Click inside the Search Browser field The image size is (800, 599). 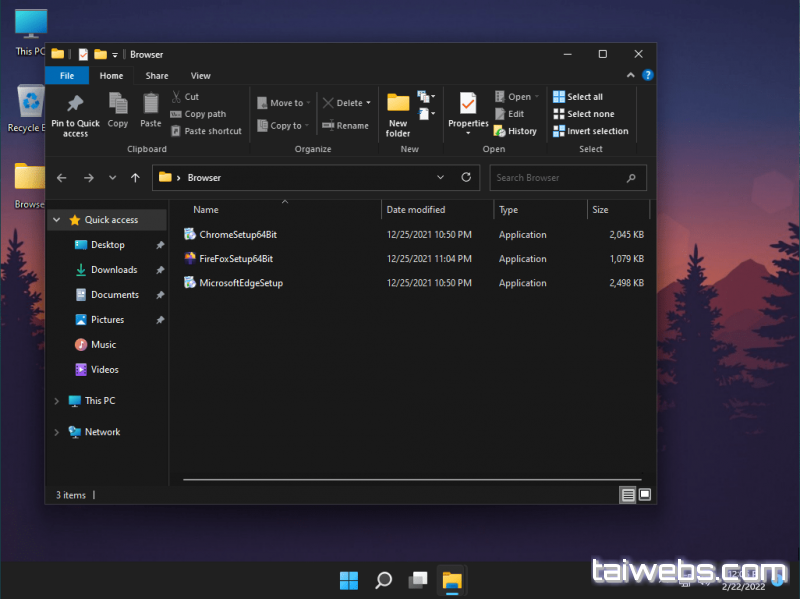[x=558, y=178]
